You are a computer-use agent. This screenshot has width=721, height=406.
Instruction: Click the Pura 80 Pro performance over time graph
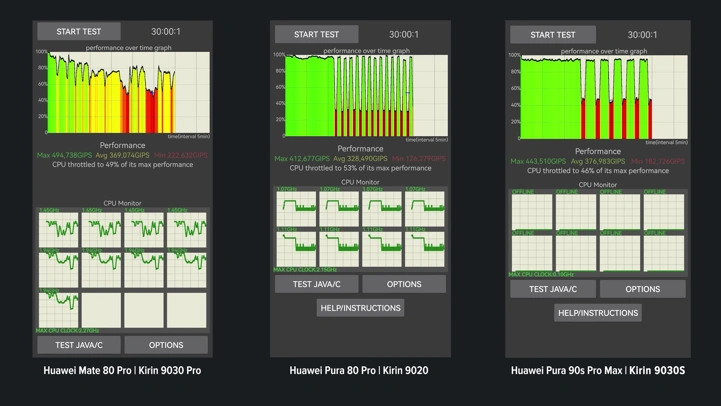pos(366,96)
